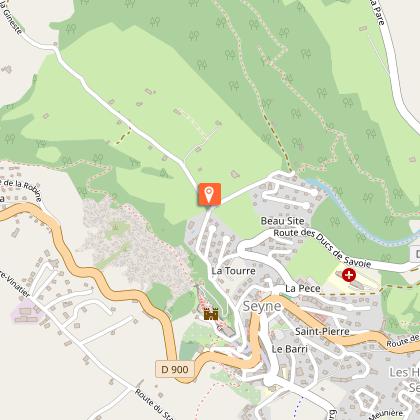Click the Route du Stade street label
The height and width of the screenshot is (420, 420).
tap(154, 404)
